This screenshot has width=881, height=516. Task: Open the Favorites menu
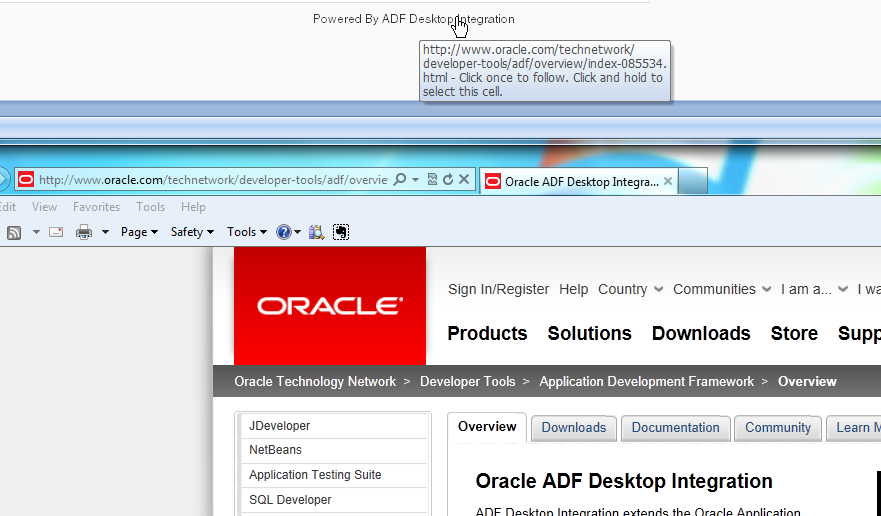click(x=96, y=207)
